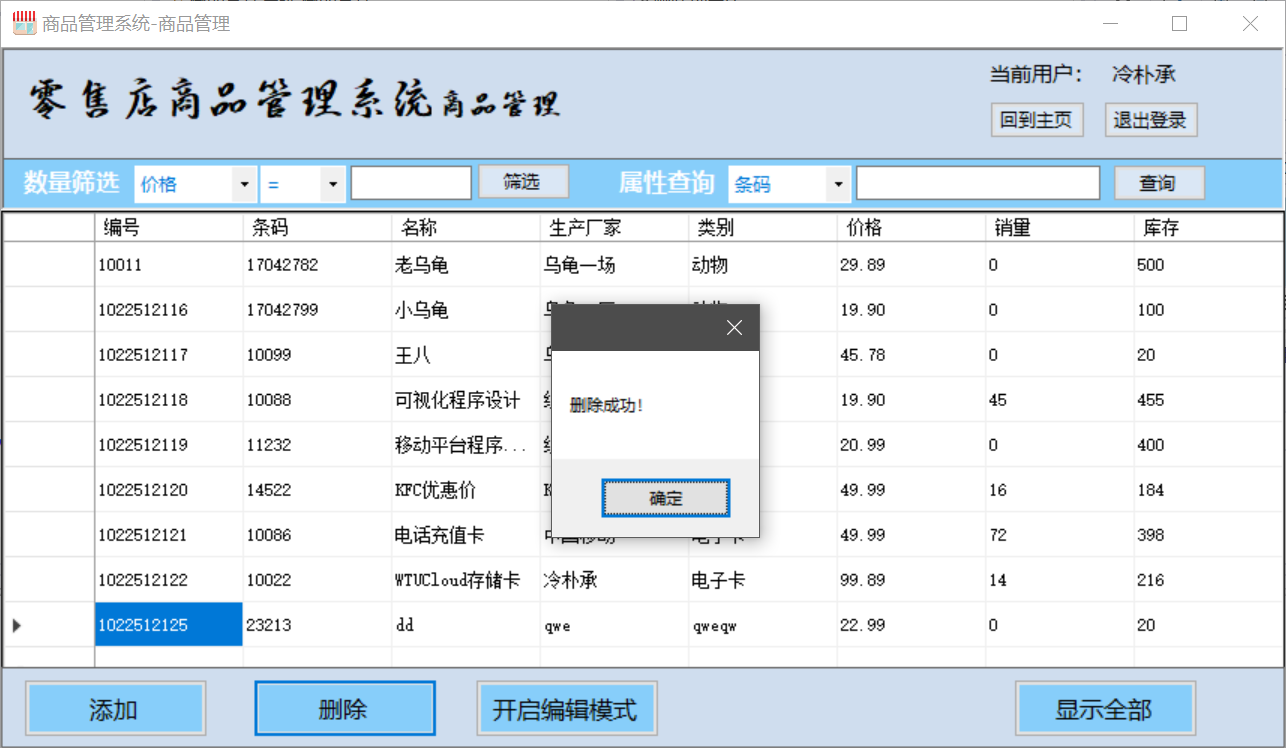Screen dimensions: 1286x748
Task: Click the 删除 button
Action: (x=345, y=709)
